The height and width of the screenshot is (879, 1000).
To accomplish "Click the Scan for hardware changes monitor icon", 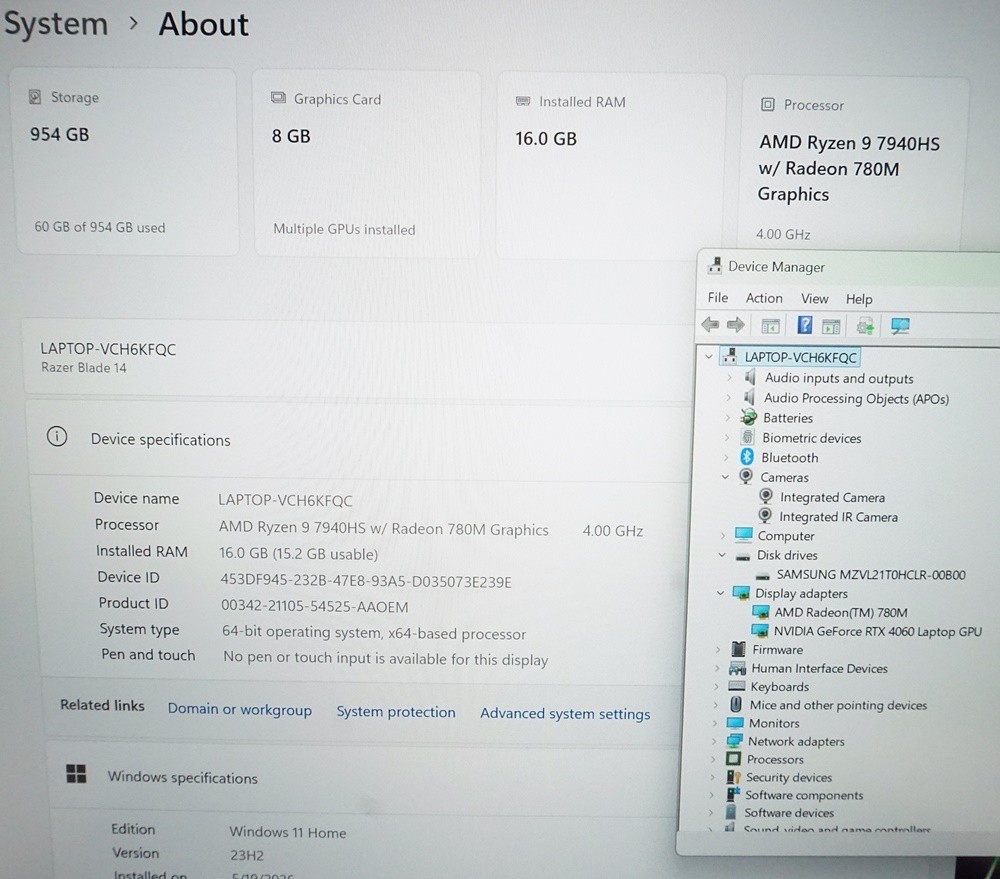I will tap(900, 326).
